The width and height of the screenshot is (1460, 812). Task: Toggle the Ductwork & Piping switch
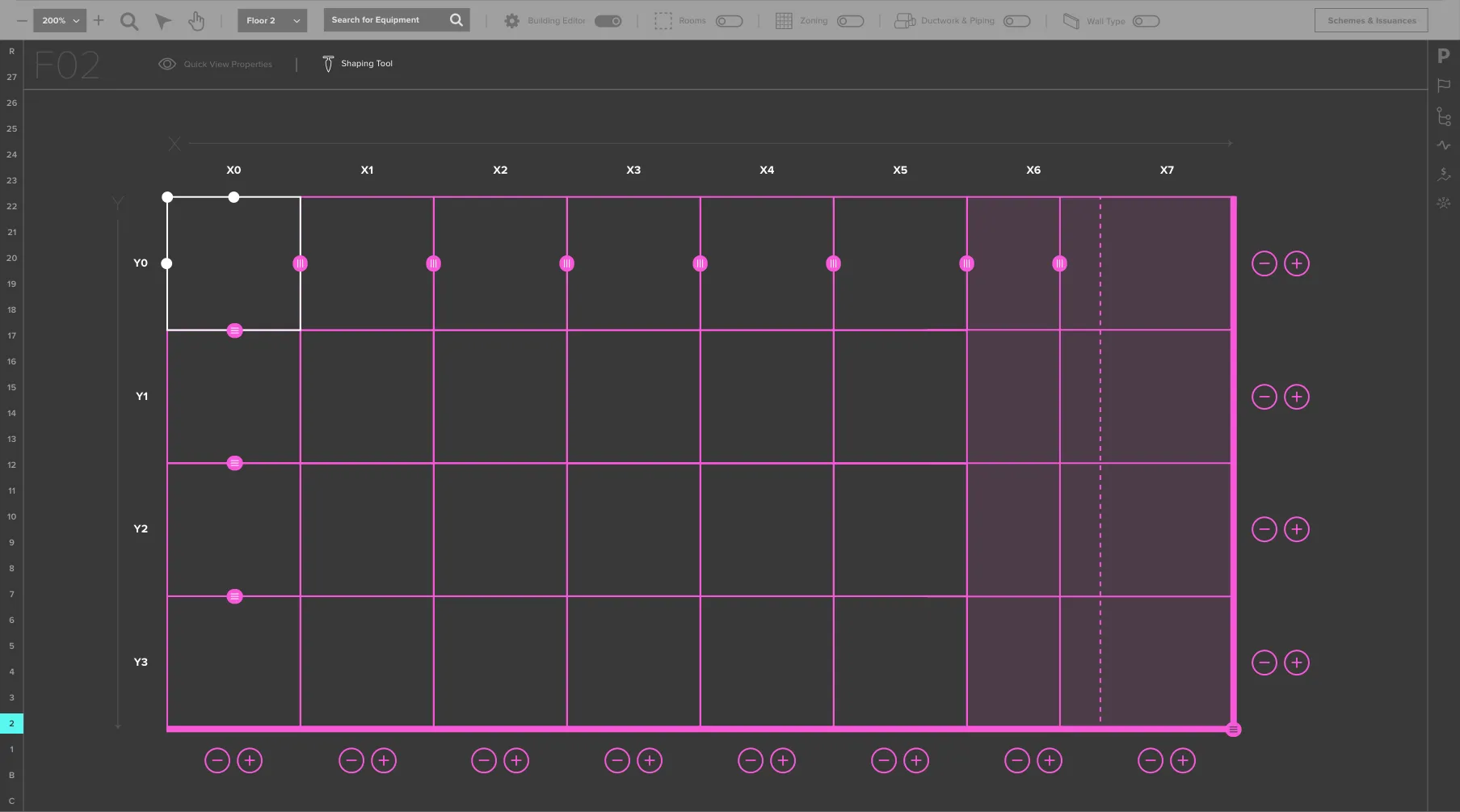(1016, 21)
